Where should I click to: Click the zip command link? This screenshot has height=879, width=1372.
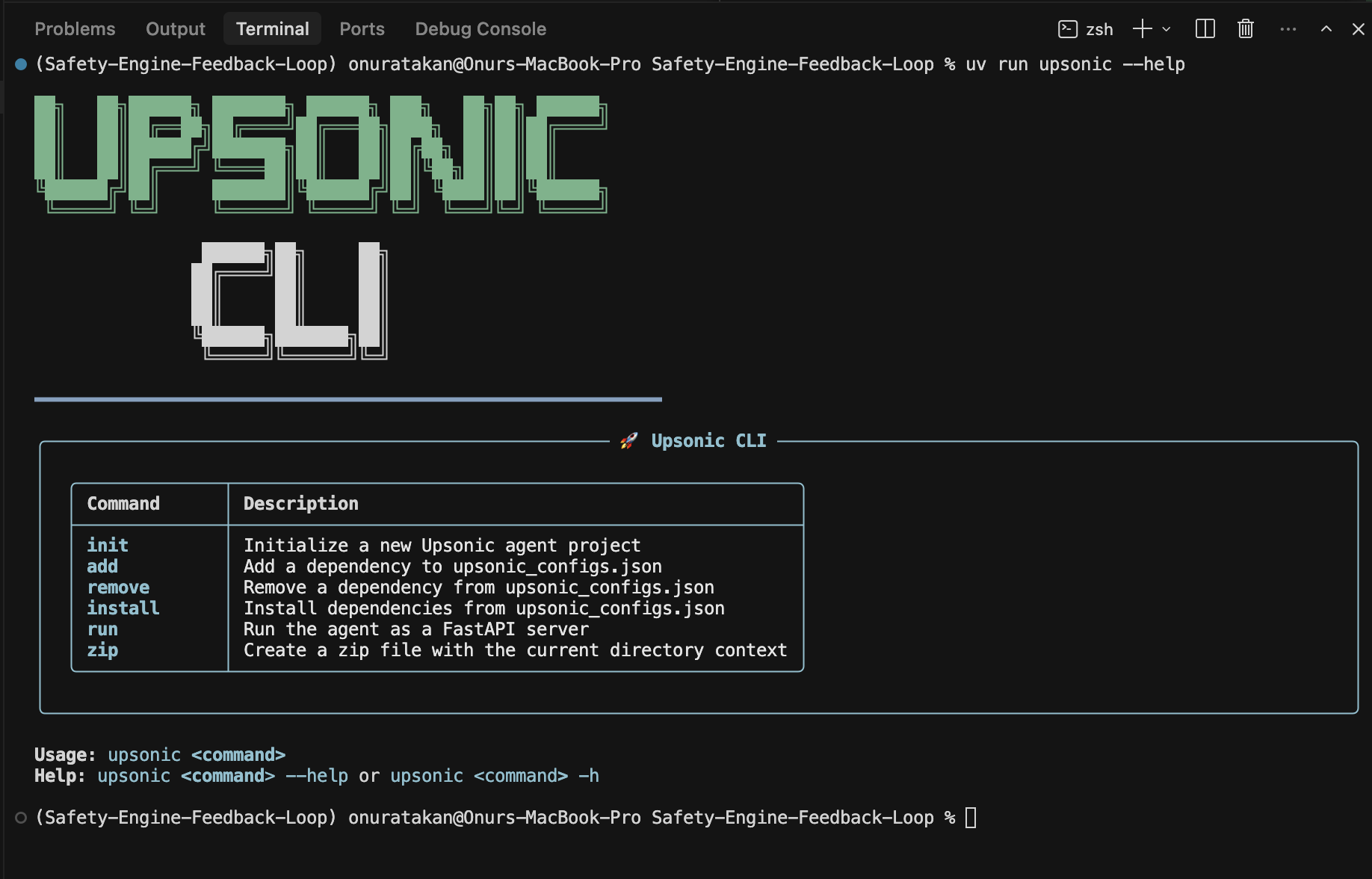point(102,650)
